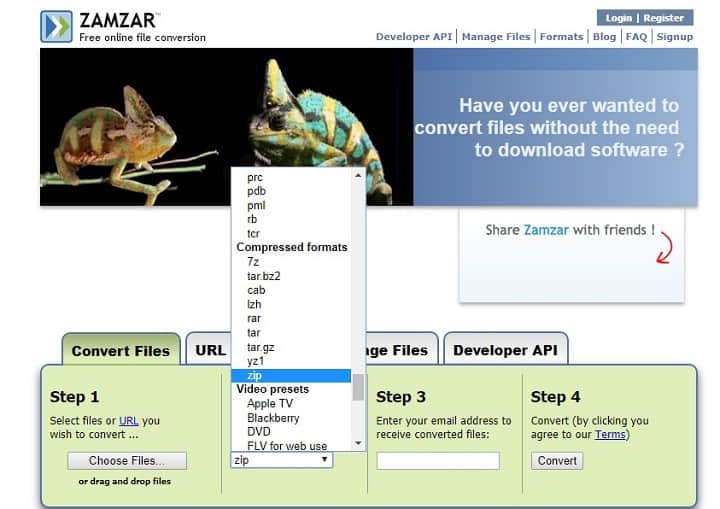Select 7z compressed format
The width and height of the screenshot is (720, 509).
pyautogui.click(x=291, y=262)
